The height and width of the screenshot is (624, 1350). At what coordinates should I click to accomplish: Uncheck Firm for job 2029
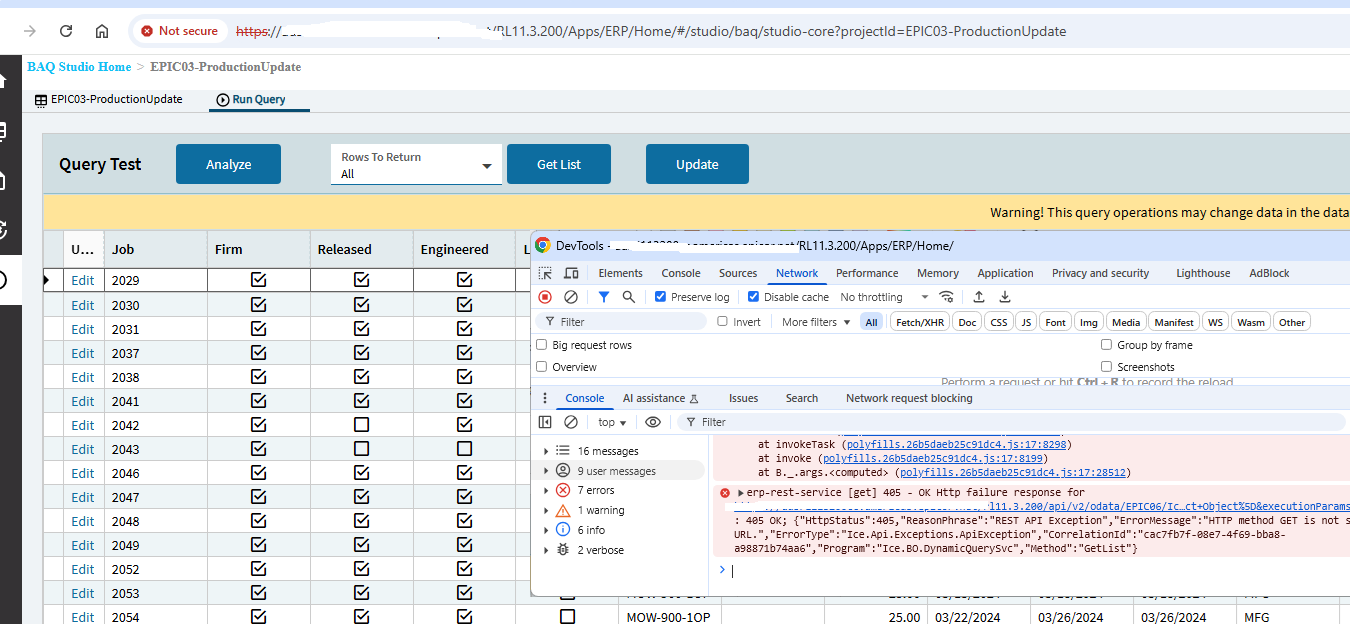click(259, 281)
